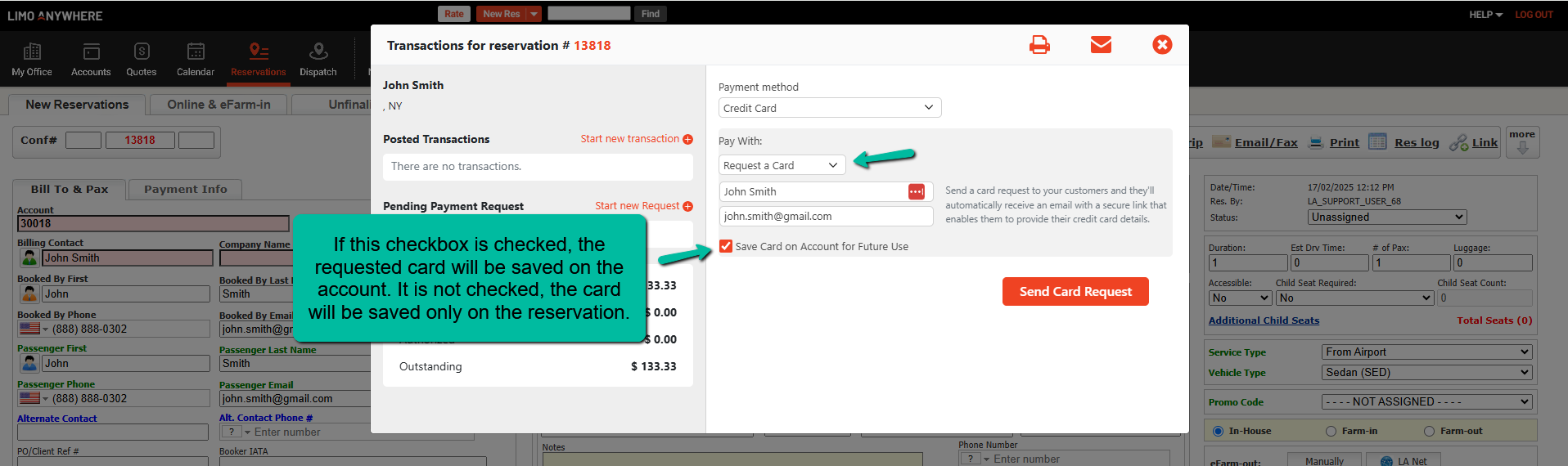Screen dimensions: 1568x466
Task: Click the email envelope icon in dialog header
Action: (1101, 45)
